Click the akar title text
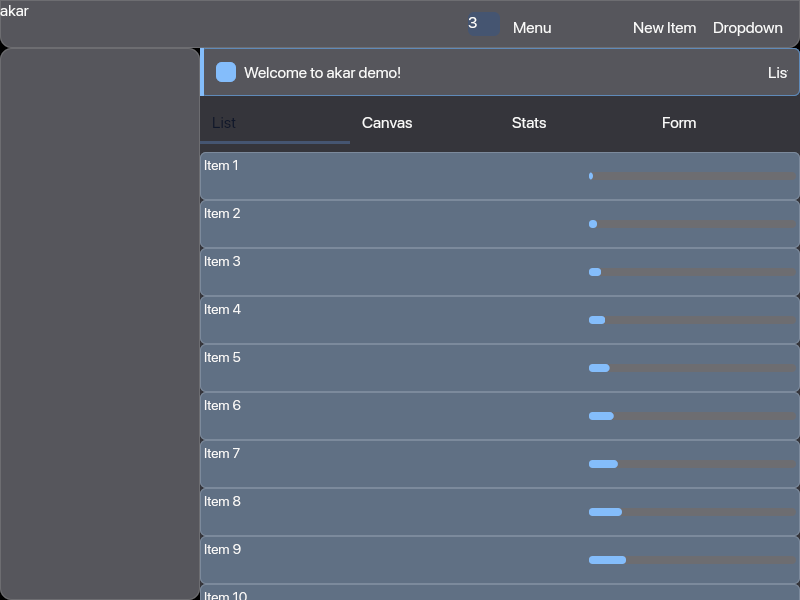Screen dimensions: 800x600 [x=14, y=11]
